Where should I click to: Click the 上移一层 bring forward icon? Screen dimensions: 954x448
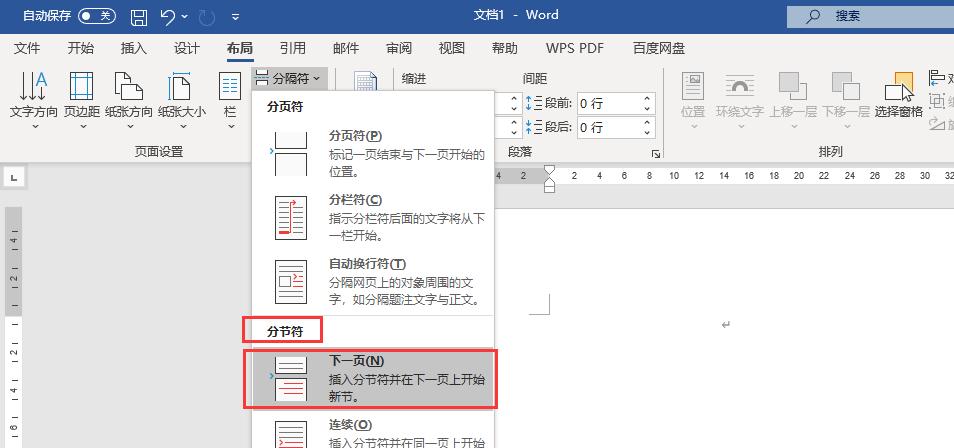(793, 86)
